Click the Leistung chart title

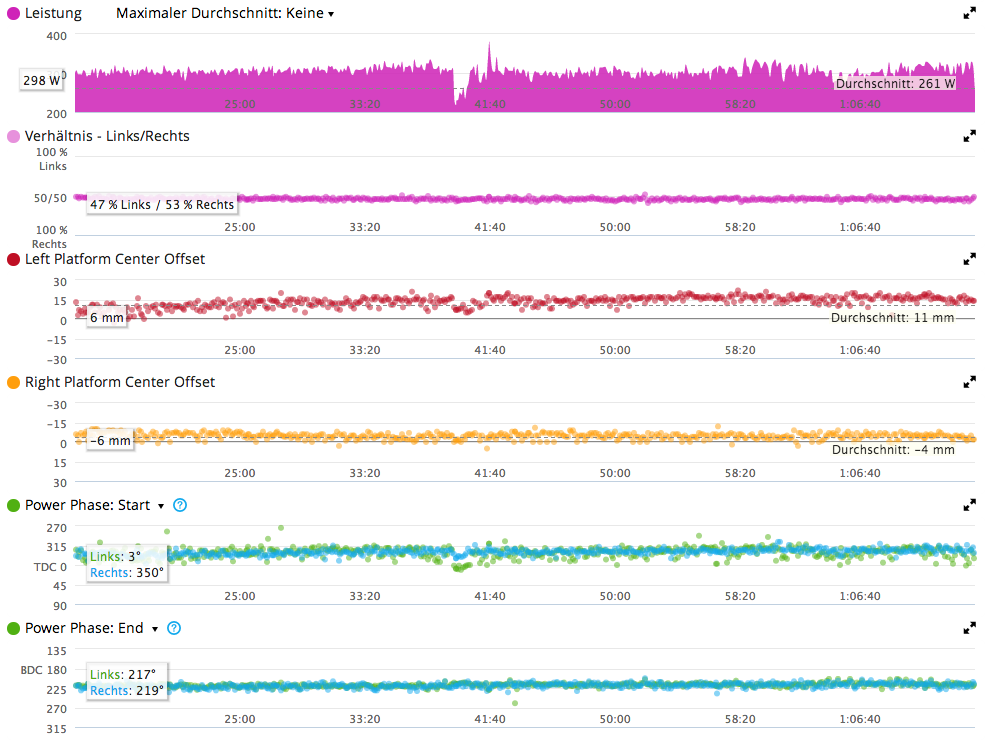[53, 14]
